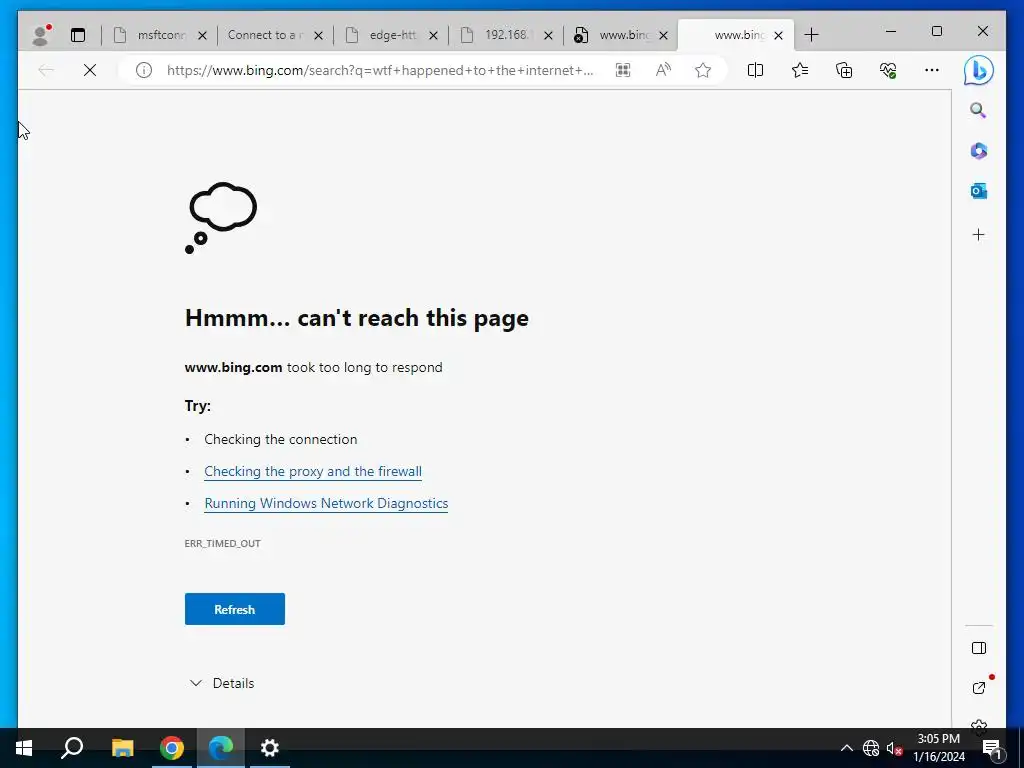Add this page to favorites star
The image size is (1024, 768).
pos(703,70)
